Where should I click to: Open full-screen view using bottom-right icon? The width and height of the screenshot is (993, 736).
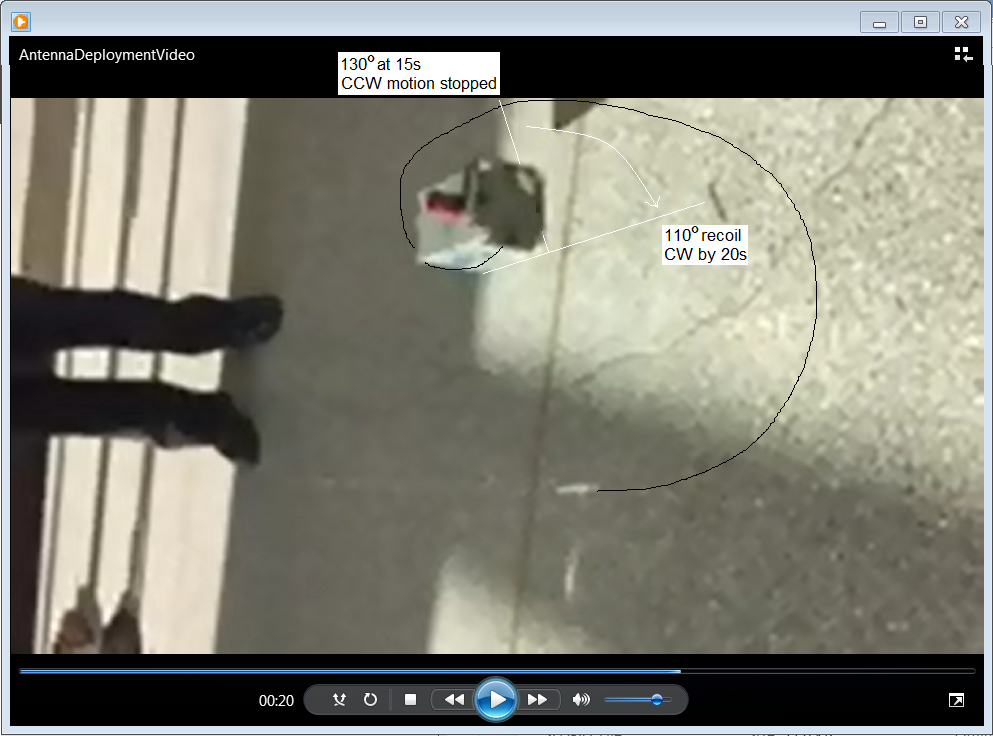tap(956, 701)
